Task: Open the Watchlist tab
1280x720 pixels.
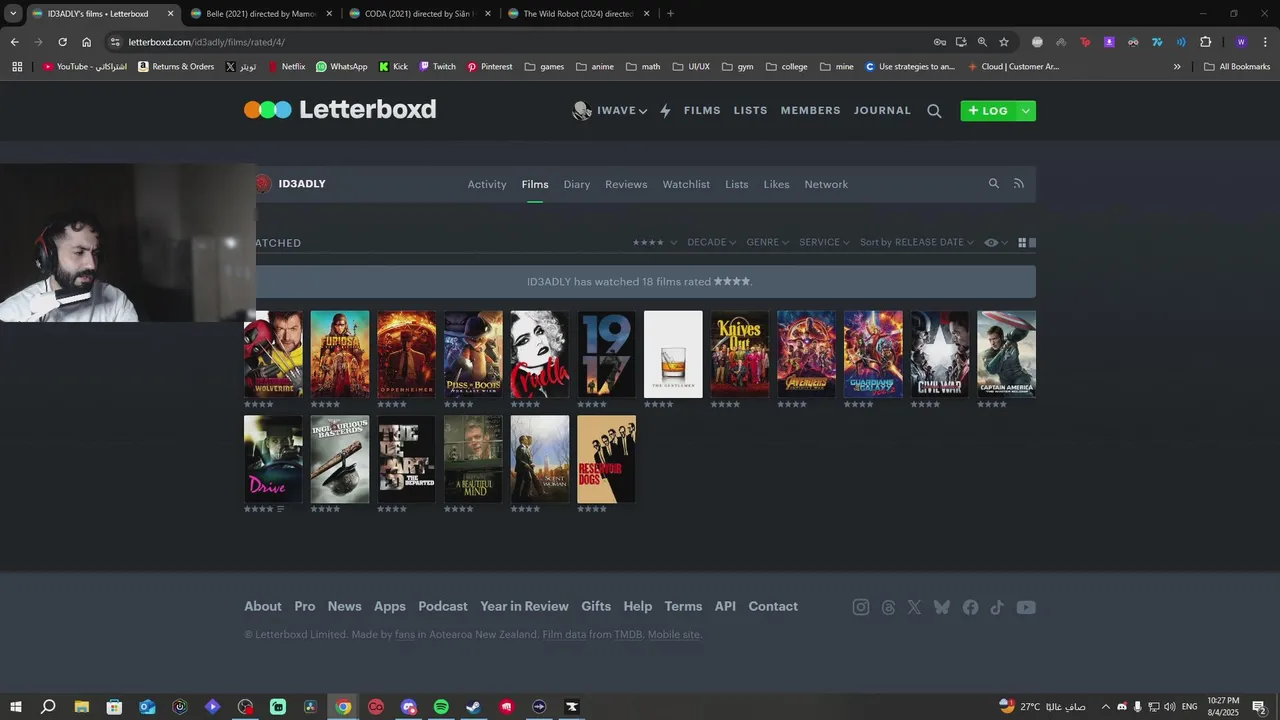Action: [686, 184]
